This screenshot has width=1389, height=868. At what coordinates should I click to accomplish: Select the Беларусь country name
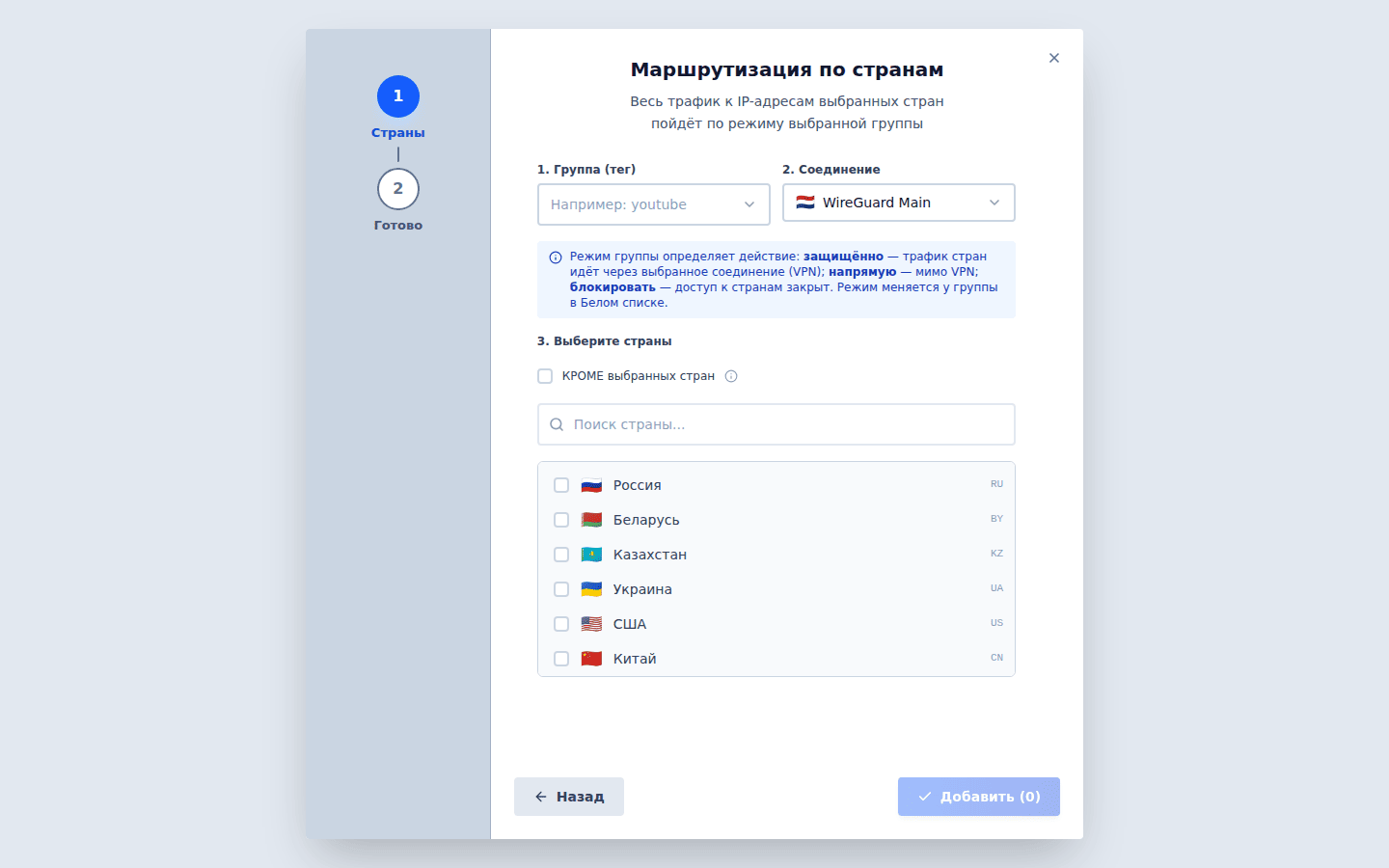[x=646, y=520]
